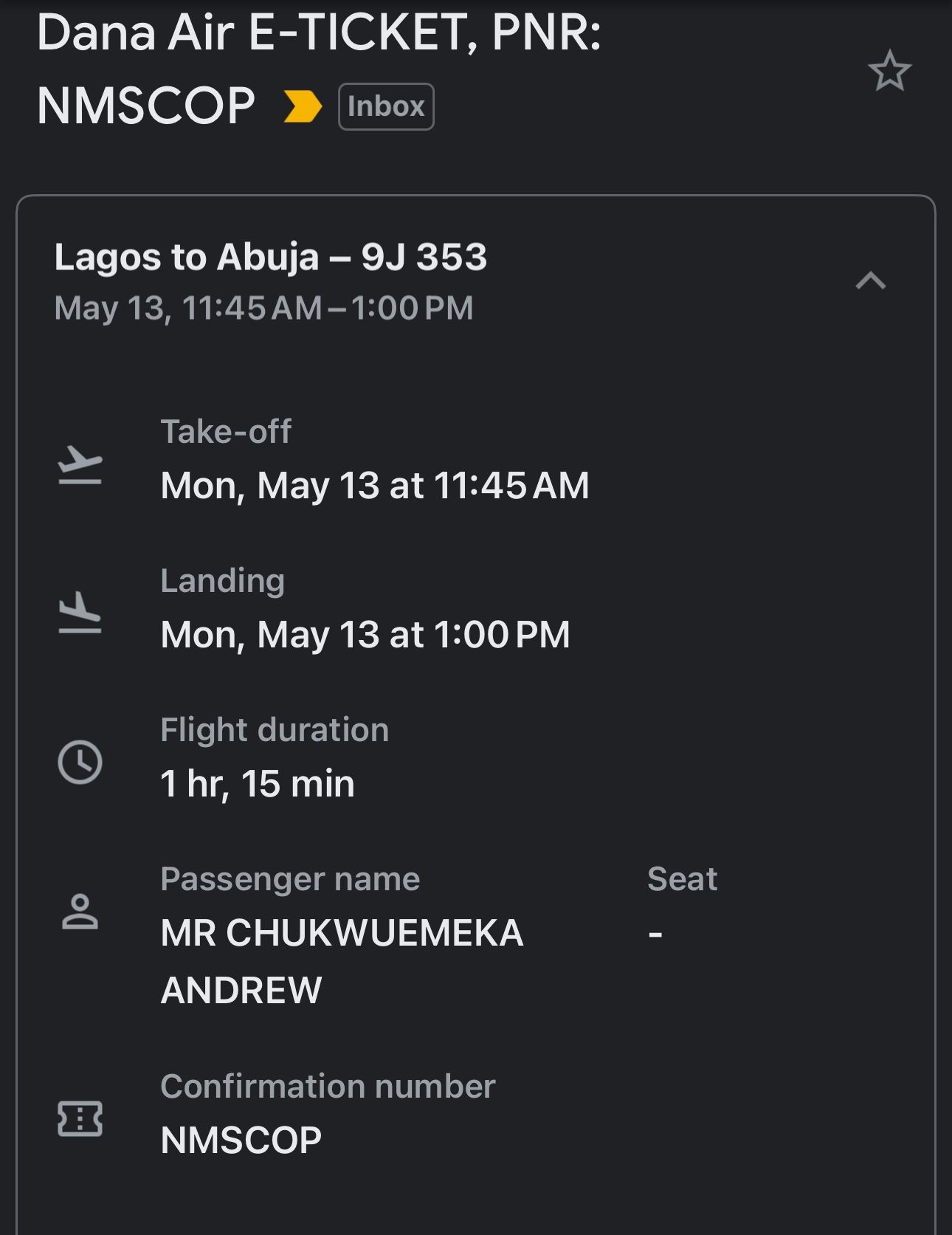Tap the Seat dash value
Image resolution: width=952 pixels, height=1235 pixels.
(x=655, y=935)
